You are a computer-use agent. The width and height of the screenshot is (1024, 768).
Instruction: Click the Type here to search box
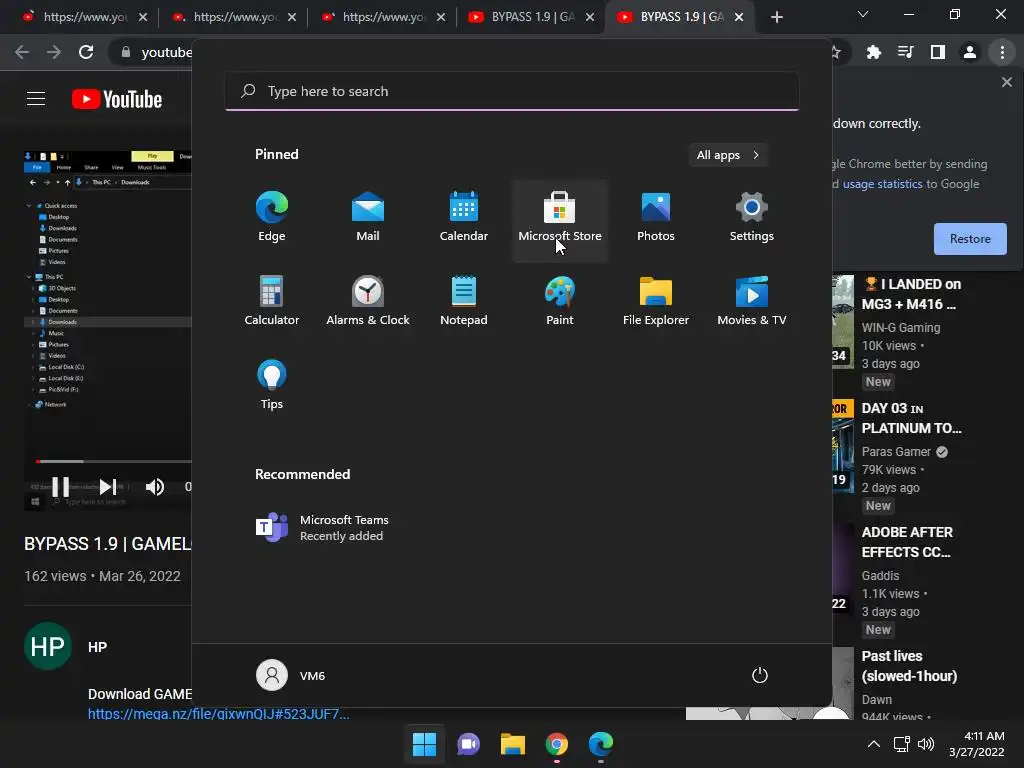[512, 91]
